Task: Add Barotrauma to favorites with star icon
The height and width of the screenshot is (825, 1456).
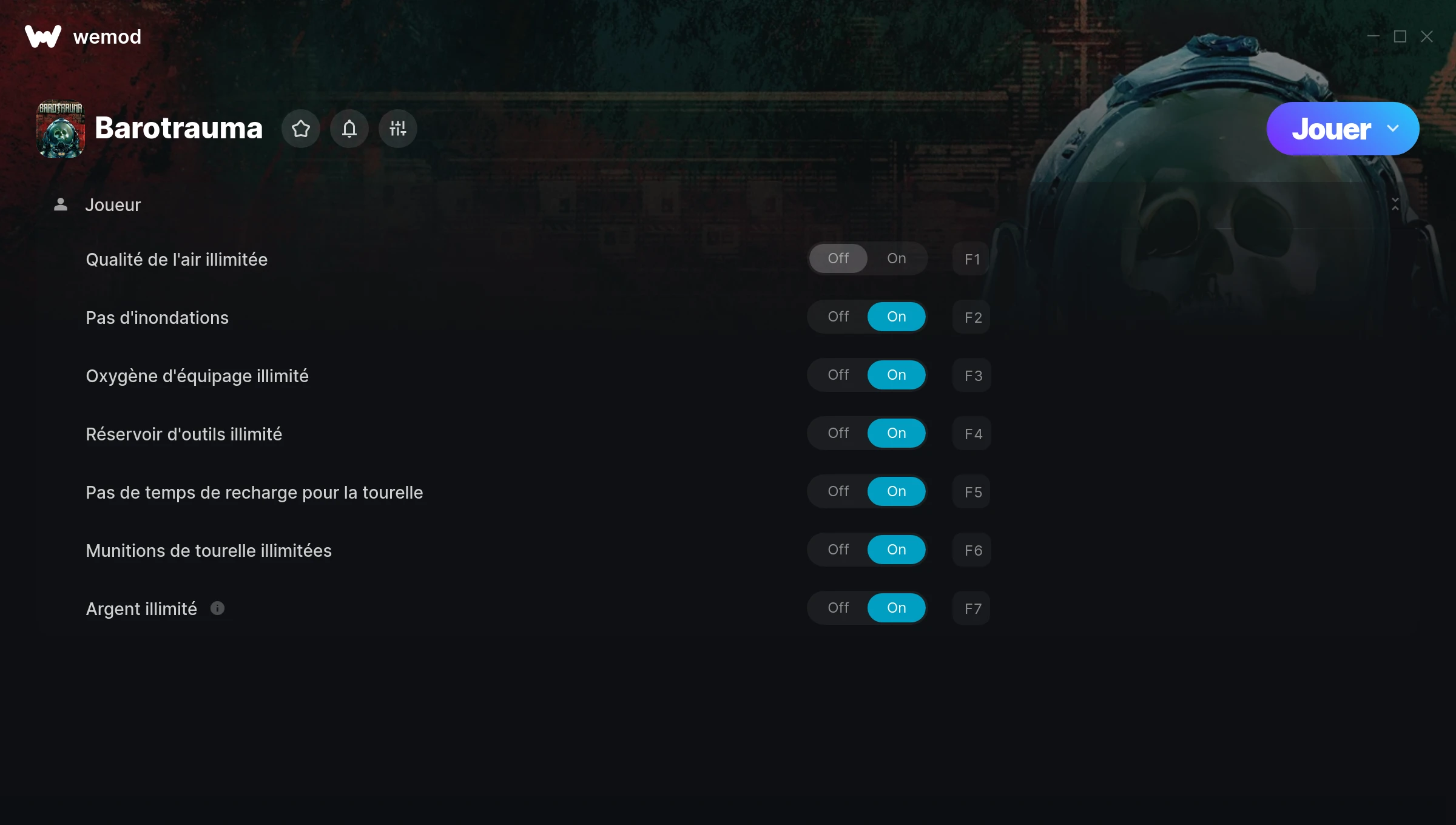Action: pos(301,129)
